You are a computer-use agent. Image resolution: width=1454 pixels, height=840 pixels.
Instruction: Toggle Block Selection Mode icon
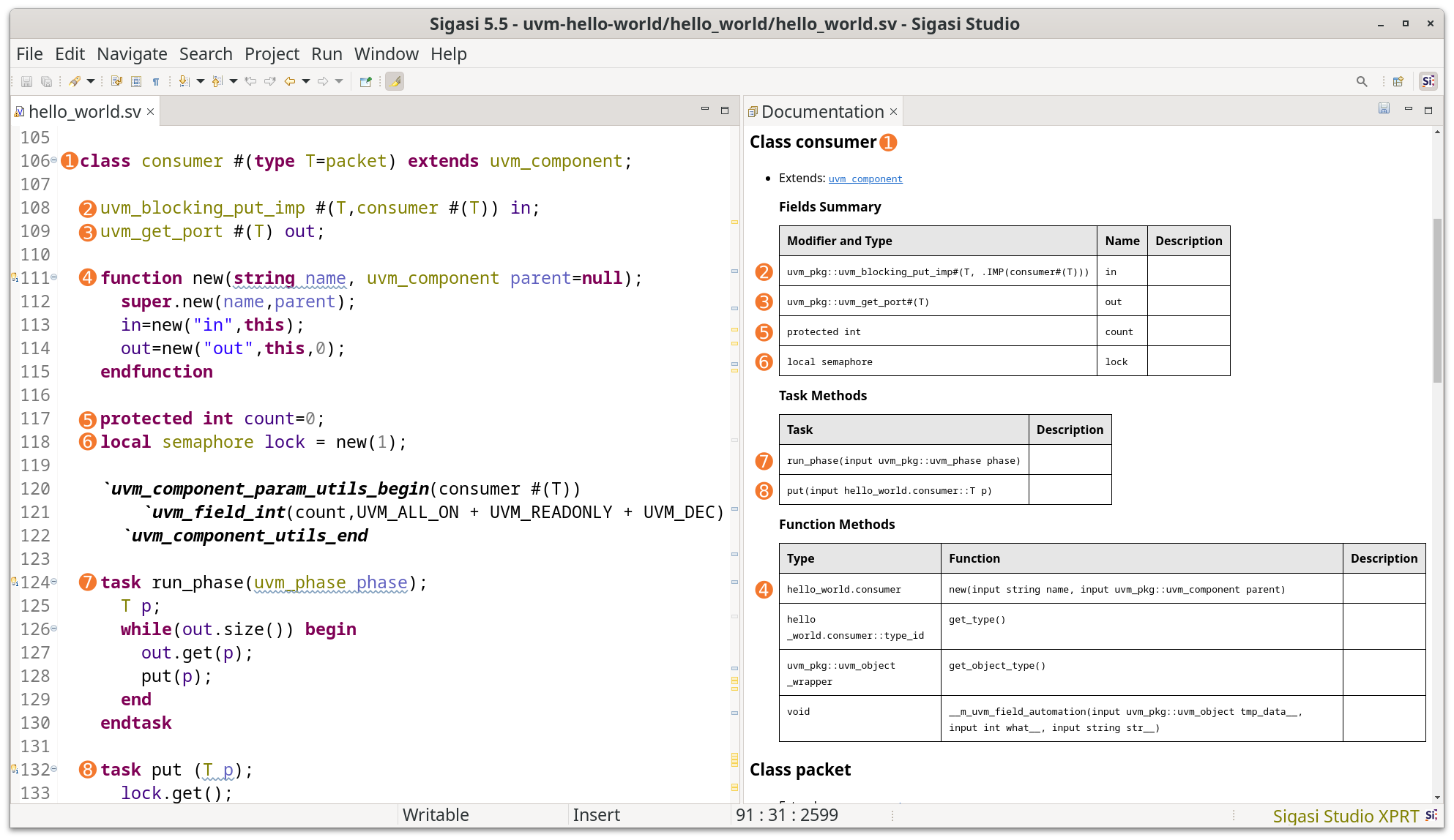136,81
